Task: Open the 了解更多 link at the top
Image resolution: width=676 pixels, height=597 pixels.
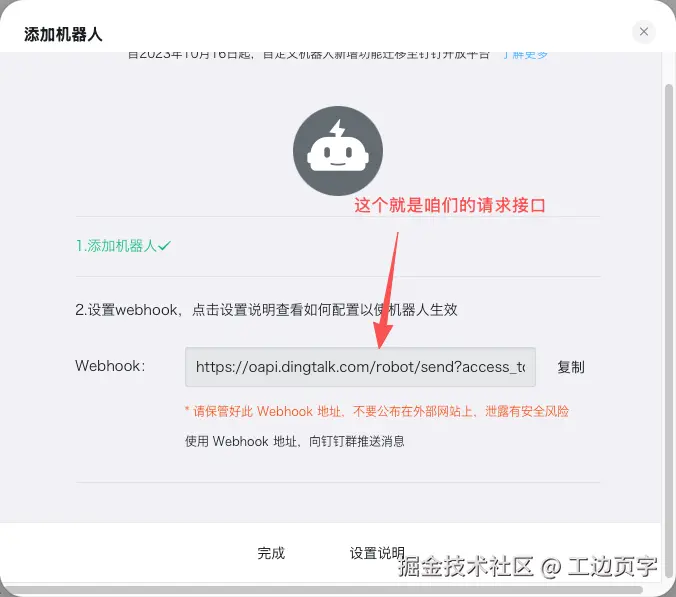Action: tap(525, 55)
